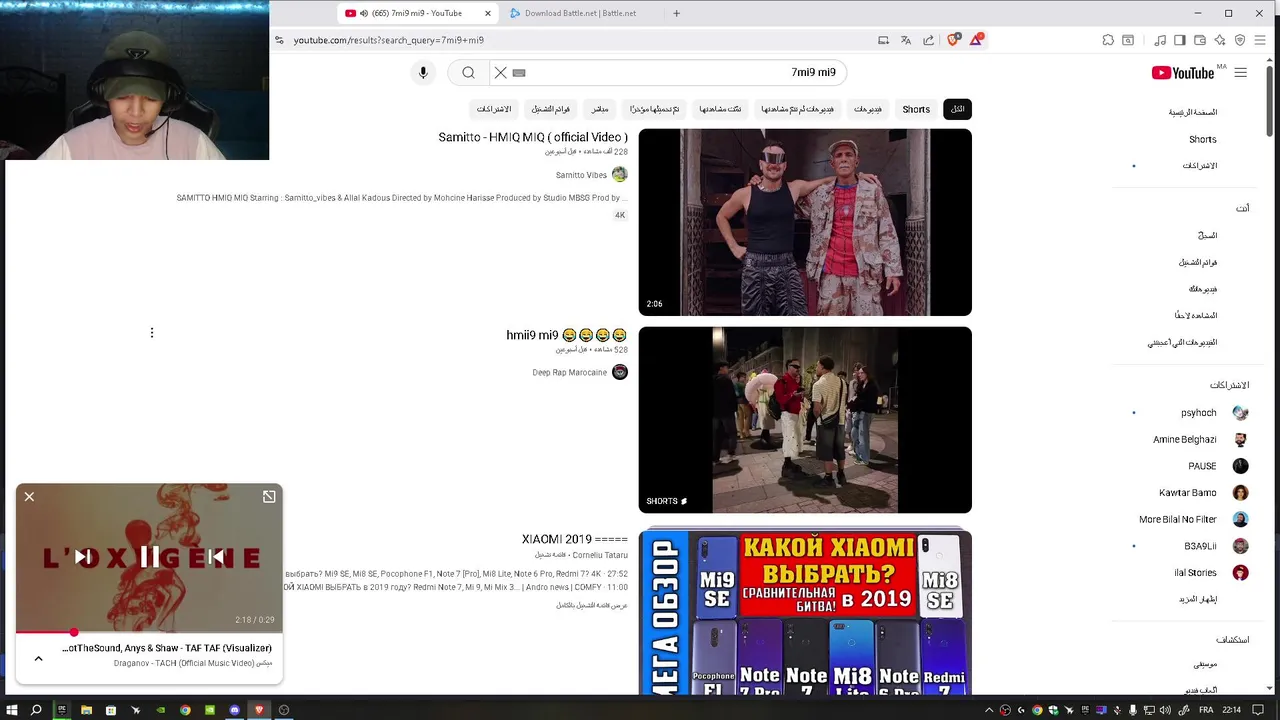Close the miniplayer with X
The height and width of the screenshot is (720, 1280).
29,496
